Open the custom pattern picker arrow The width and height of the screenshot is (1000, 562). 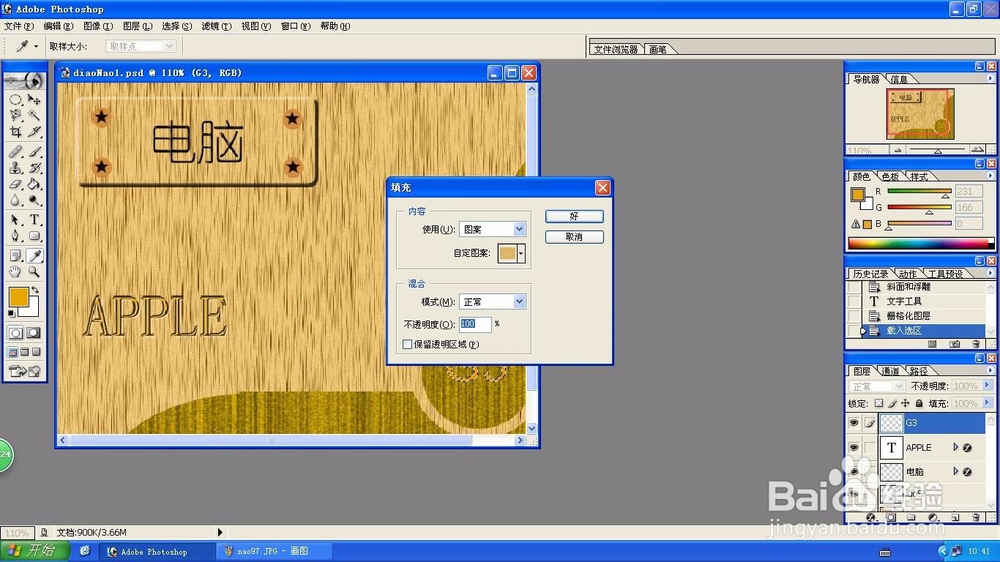[x=521, y=253]
